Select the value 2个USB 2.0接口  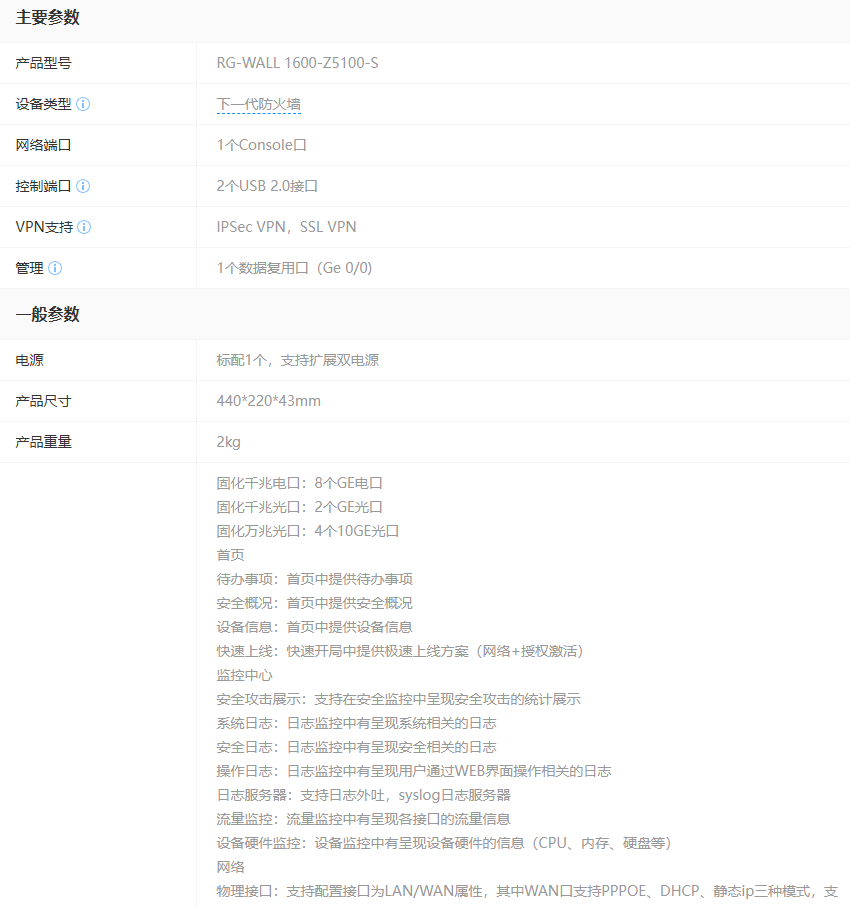267,186
